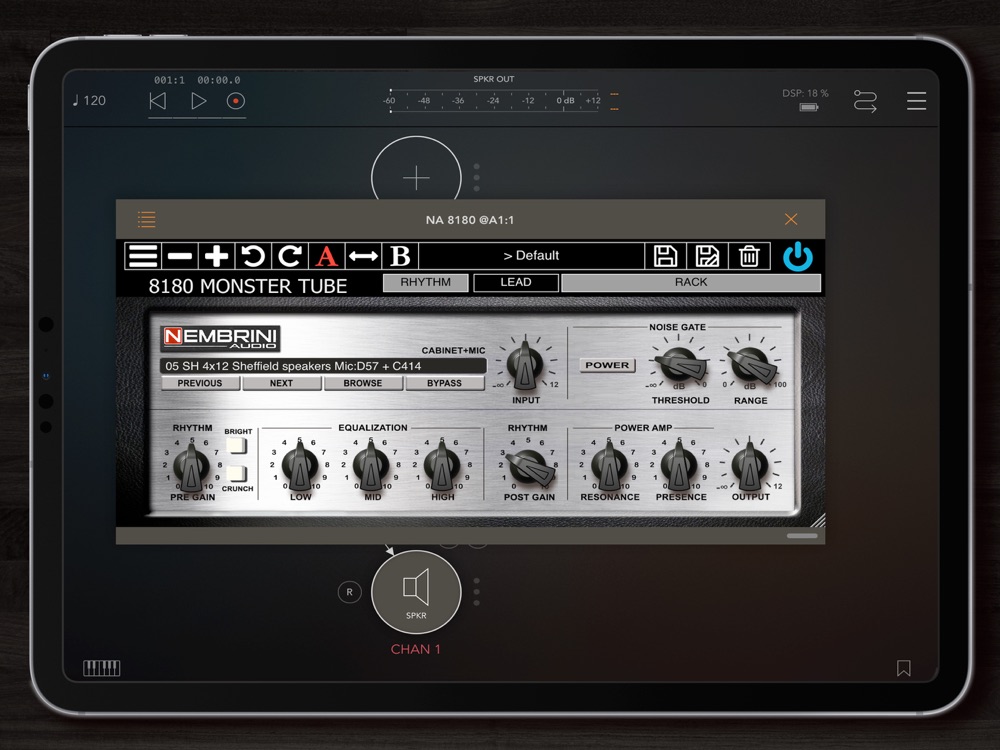The width and height of the screenshot is (1000, 750).
Task: Click the PRESENCE knob
Action: click(x=680, y=467)
